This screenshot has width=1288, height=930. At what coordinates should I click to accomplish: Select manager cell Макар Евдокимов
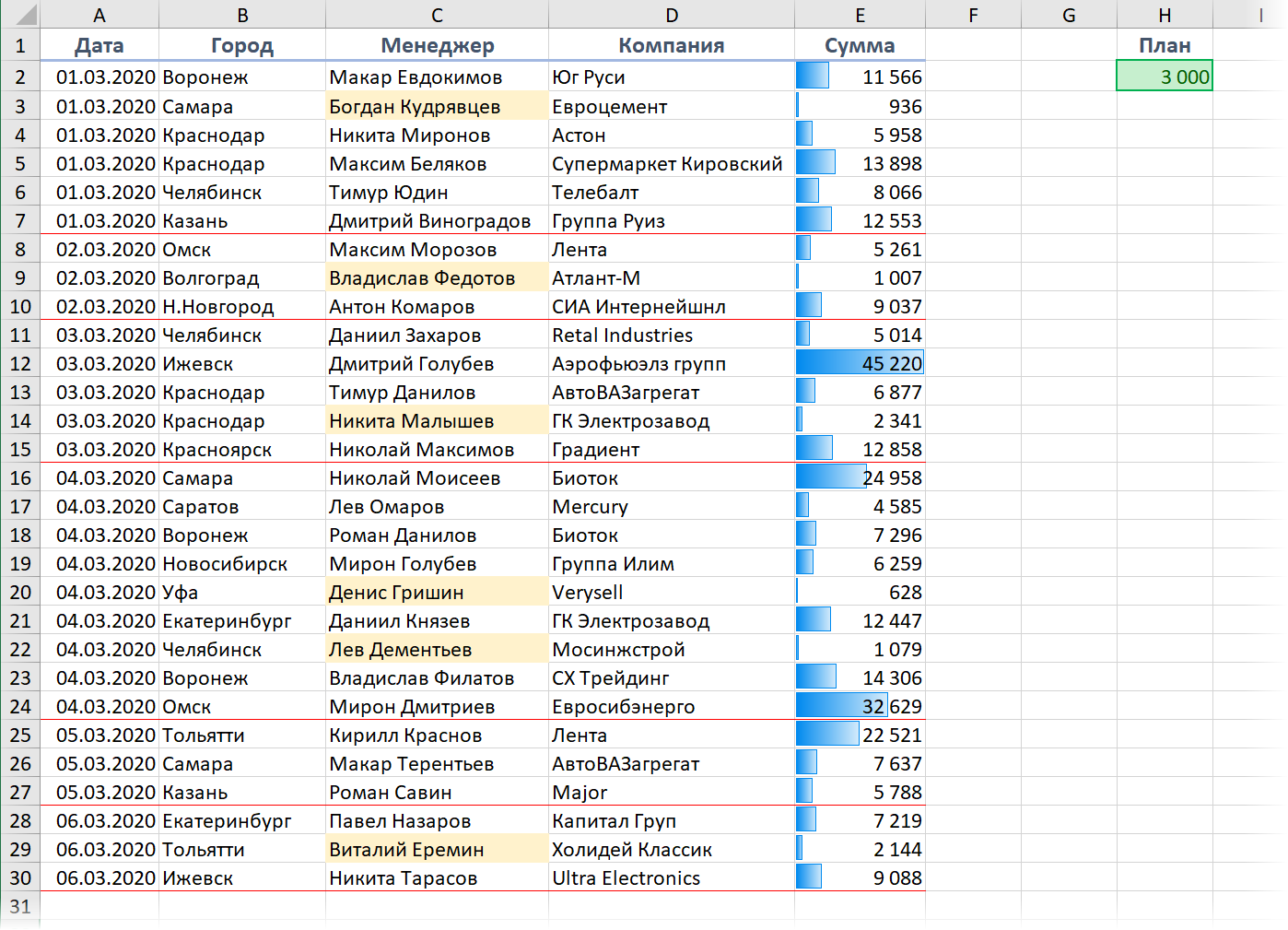[x=437, y=77]
